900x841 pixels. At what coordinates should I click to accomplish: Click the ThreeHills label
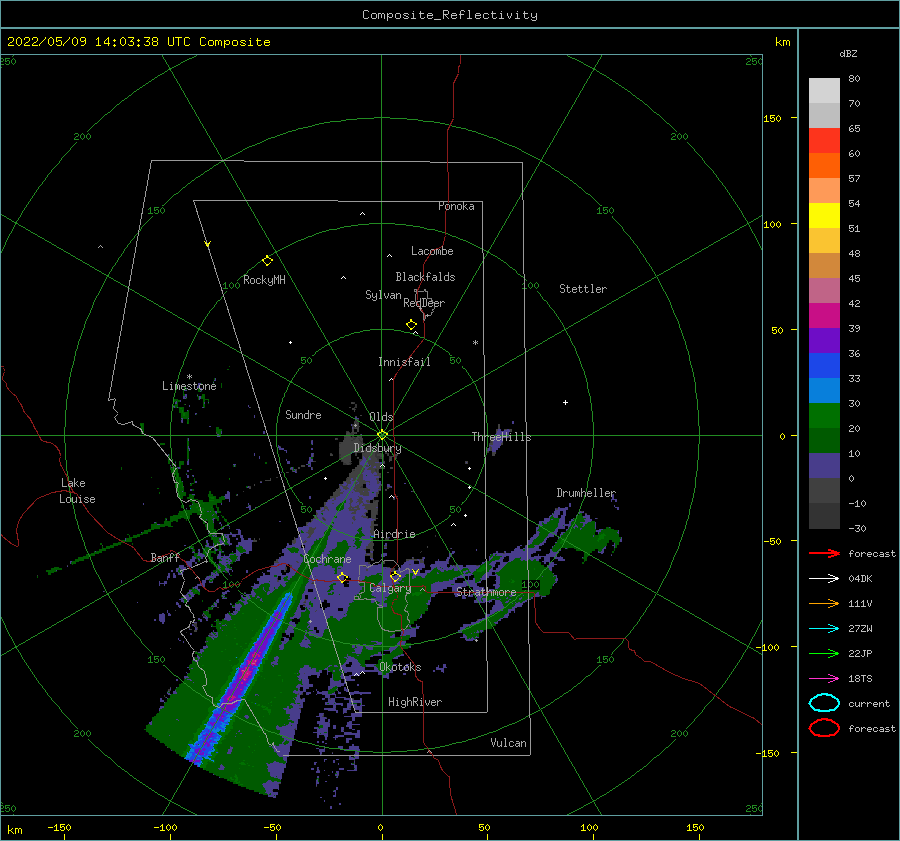tap(501, 437)
